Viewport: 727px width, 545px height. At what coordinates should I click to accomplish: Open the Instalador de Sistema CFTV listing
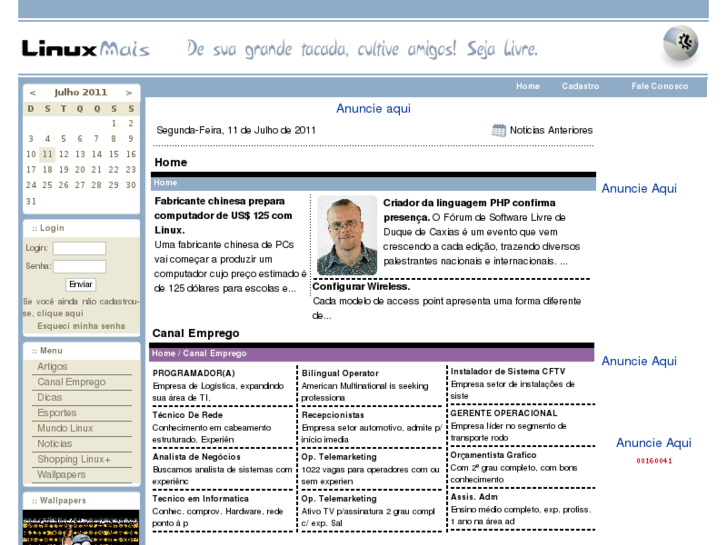click(x=508, y=372)
